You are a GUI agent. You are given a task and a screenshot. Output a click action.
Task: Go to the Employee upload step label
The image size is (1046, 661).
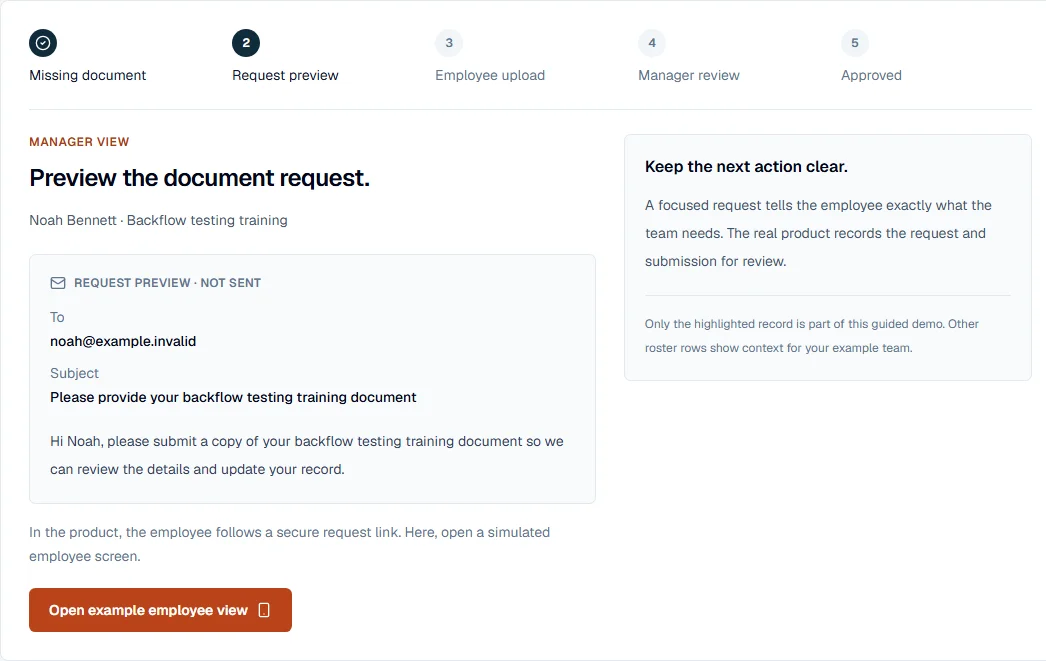[490, 75]
